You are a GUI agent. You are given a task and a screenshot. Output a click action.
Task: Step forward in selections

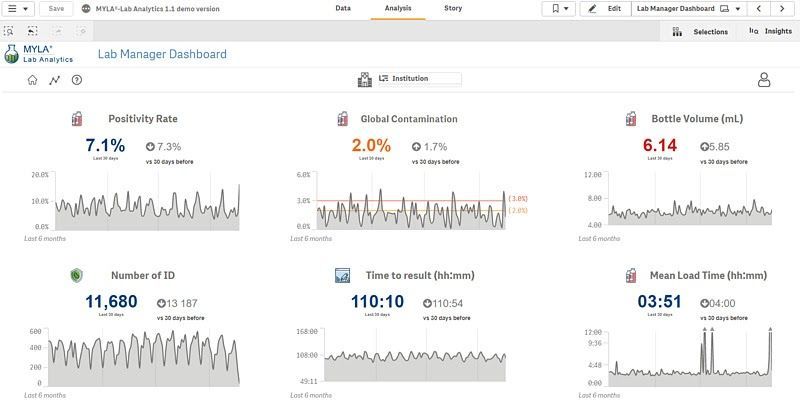tap(58, 31)
